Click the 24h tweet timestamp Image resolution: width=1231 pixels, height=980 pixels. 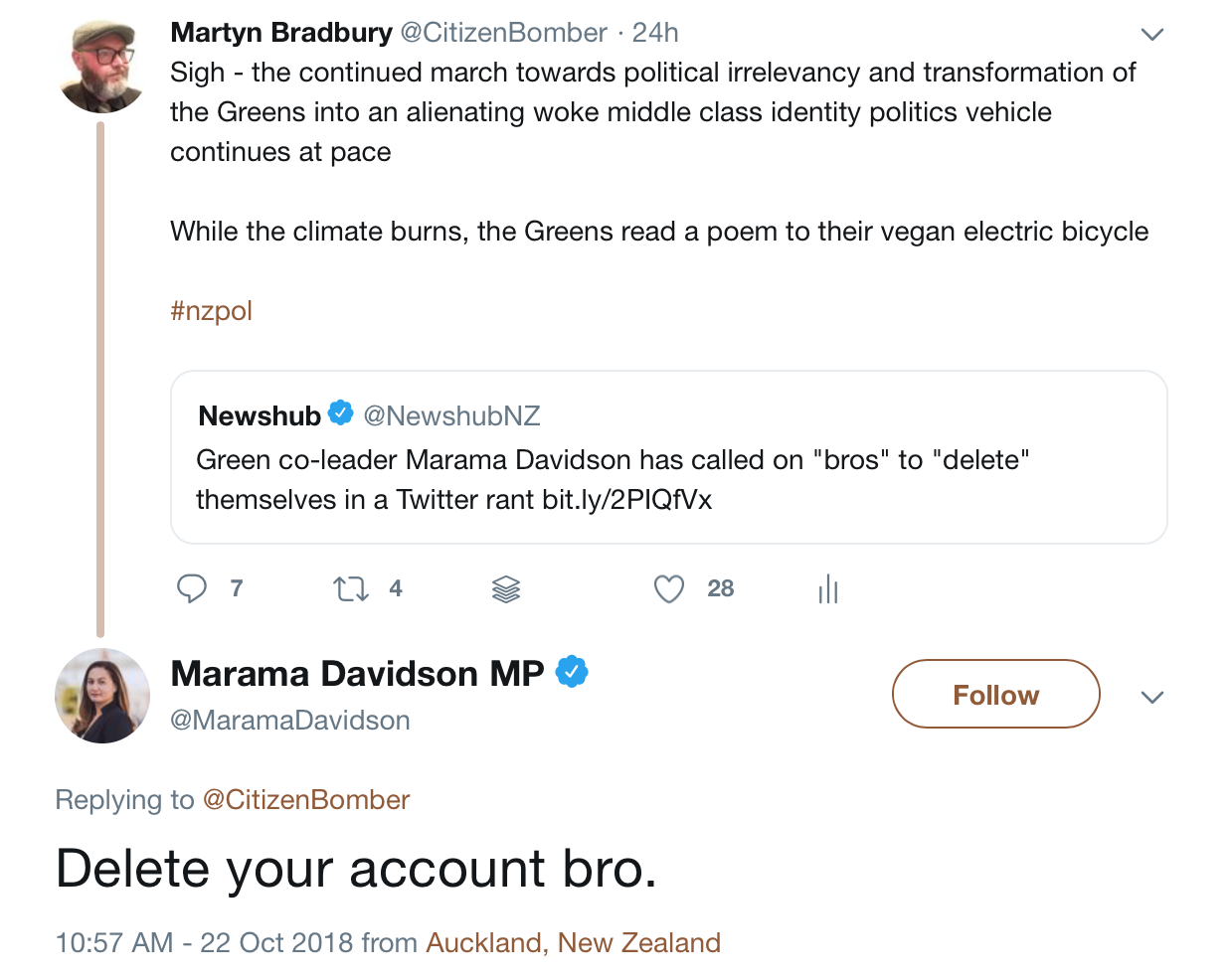pos(655,33)
